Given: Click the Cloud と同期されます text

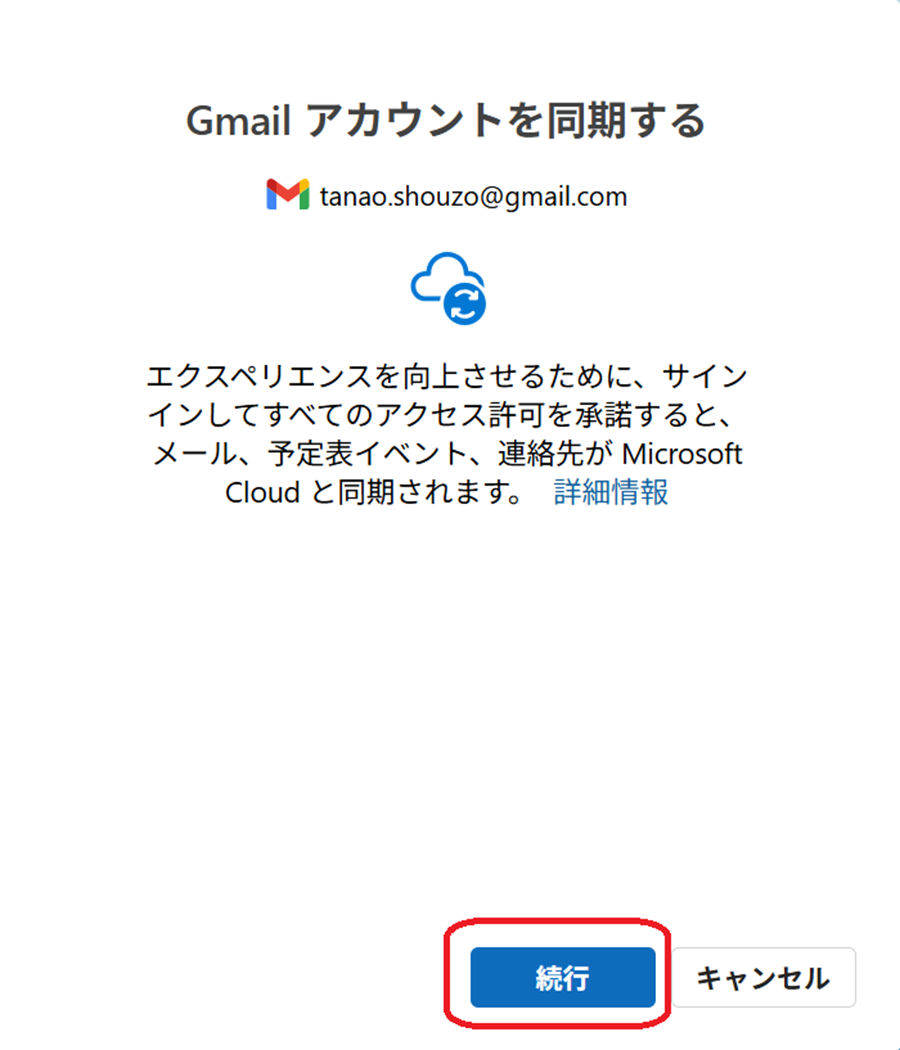Looking at the screenshot, I should coord(374,492).
